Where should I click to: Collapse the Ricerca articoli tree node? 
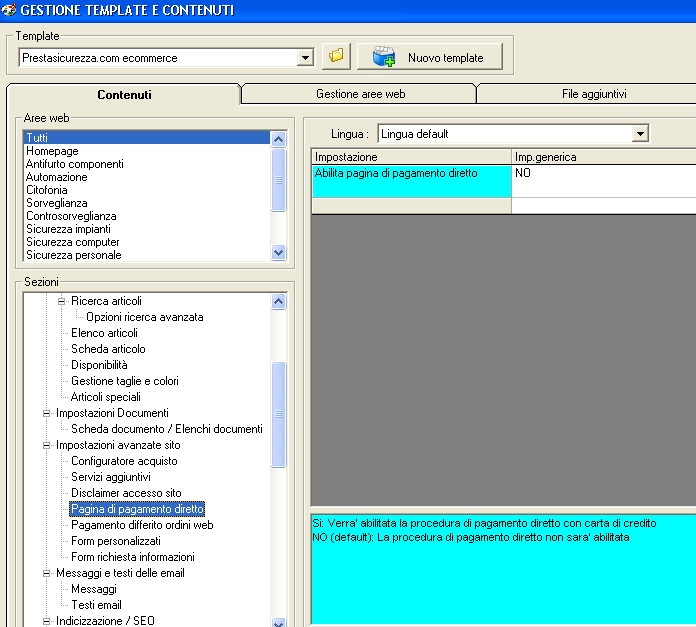61,301
